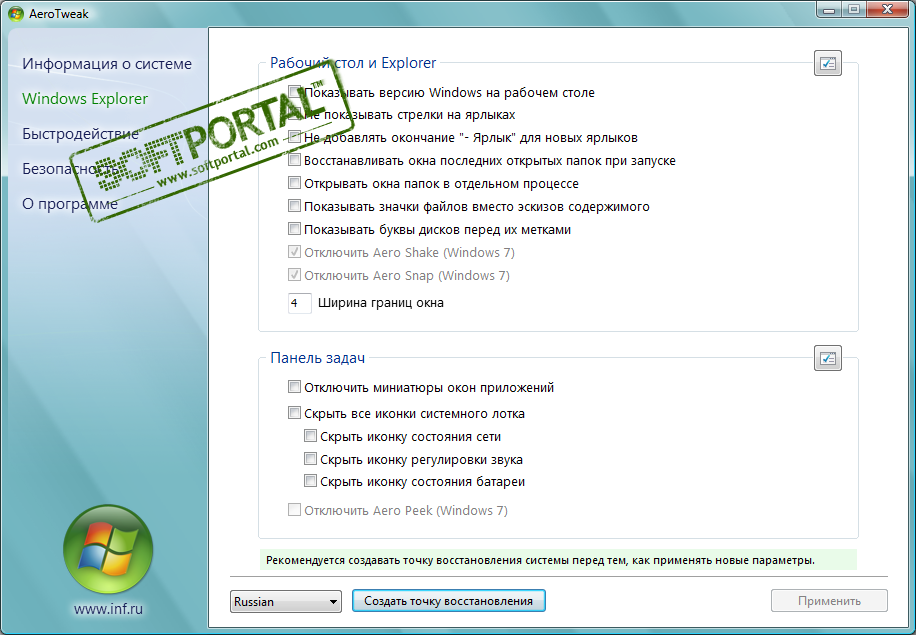
Task: Open Информация о системе section
Action: click(107, 64)
